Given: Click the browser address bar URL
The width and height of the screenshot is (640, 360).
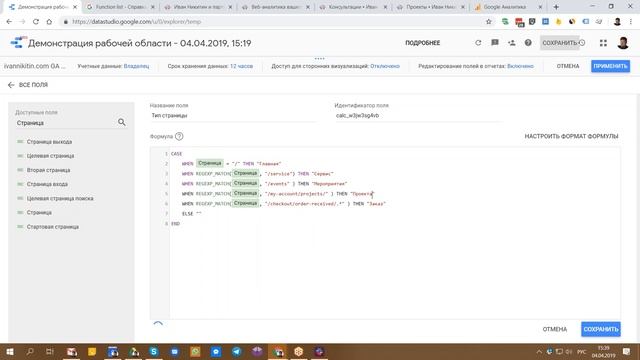Looking at the screenshot, I should point(136,22).
